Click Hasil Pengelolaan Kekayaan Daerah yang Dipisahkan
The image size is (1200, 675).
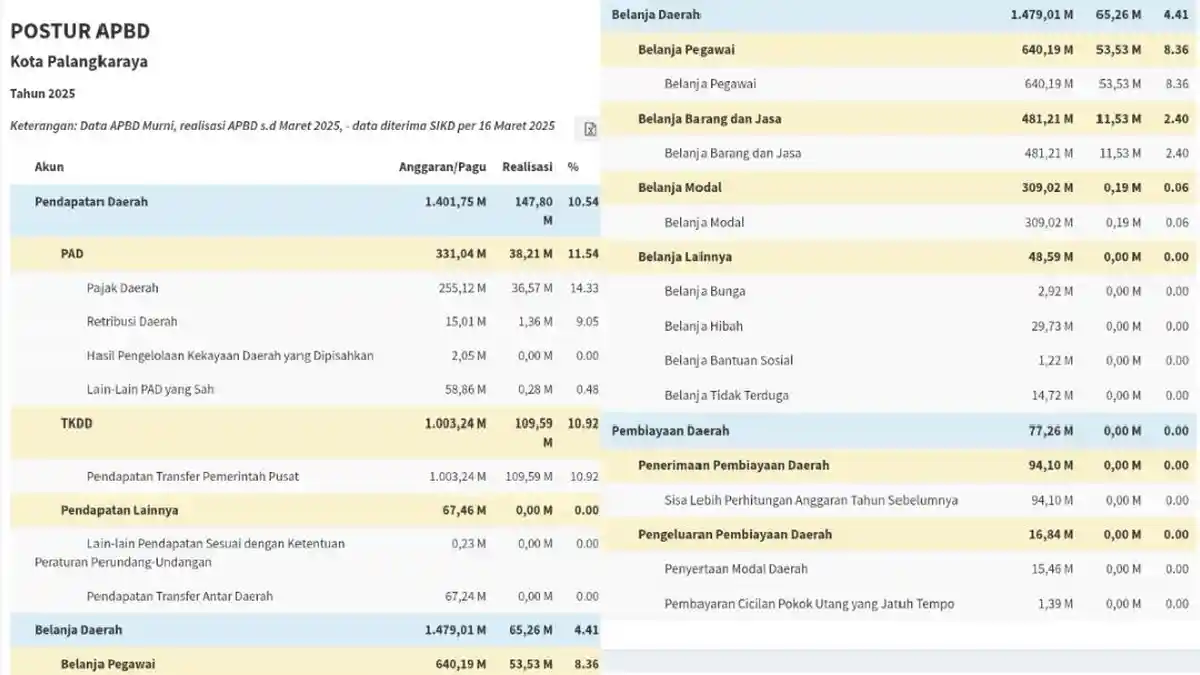(x=230, y=356)
